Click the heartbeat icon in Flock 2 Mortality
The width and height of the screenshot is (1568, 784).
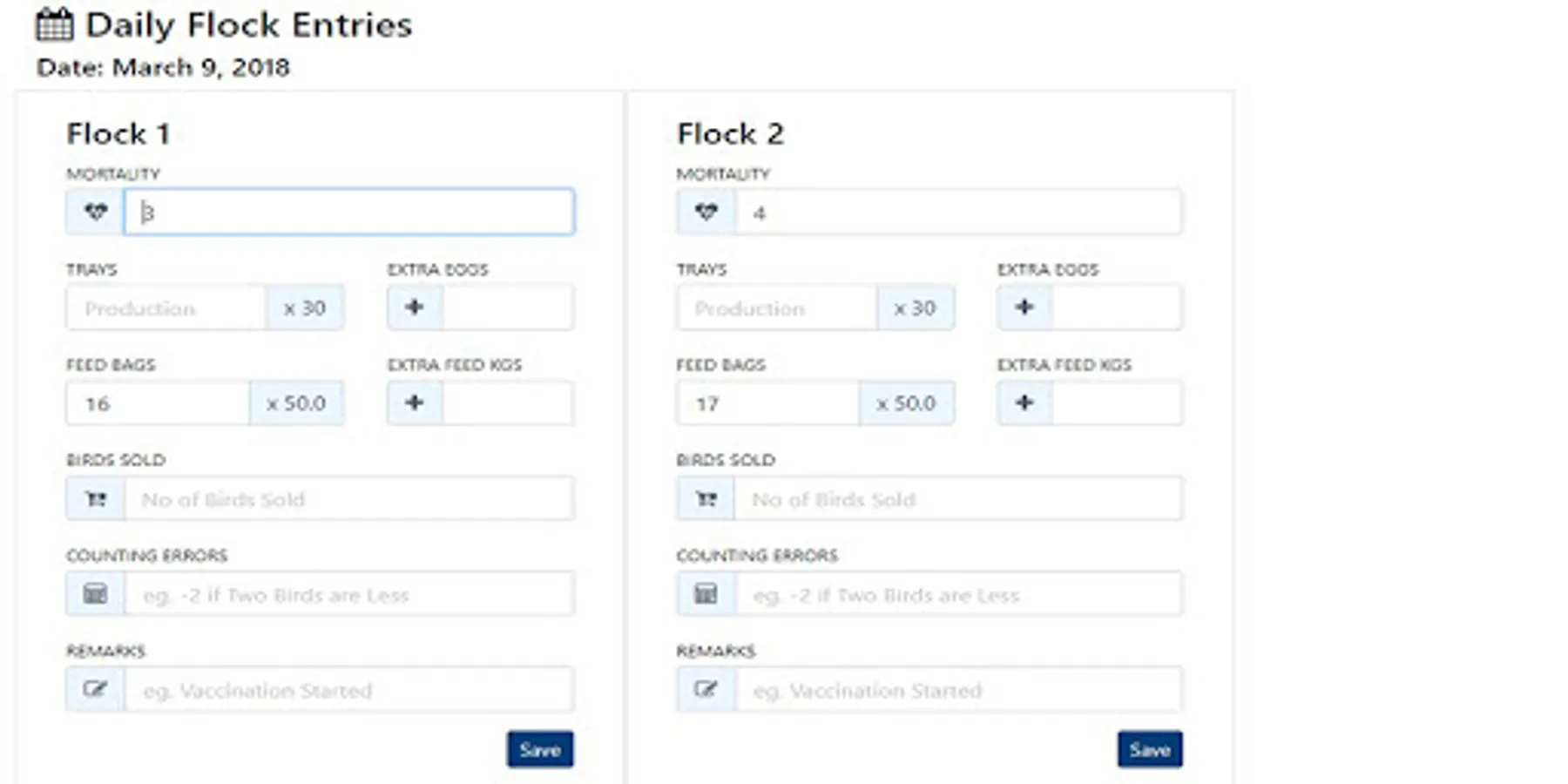coord(706,212)
